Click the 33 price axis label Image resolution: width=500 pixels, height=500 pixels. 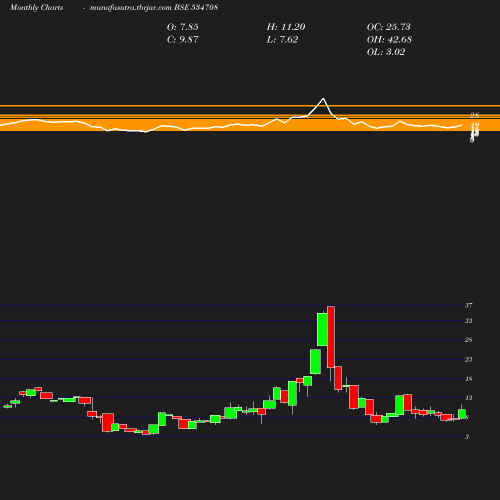(x=469, y=321)
